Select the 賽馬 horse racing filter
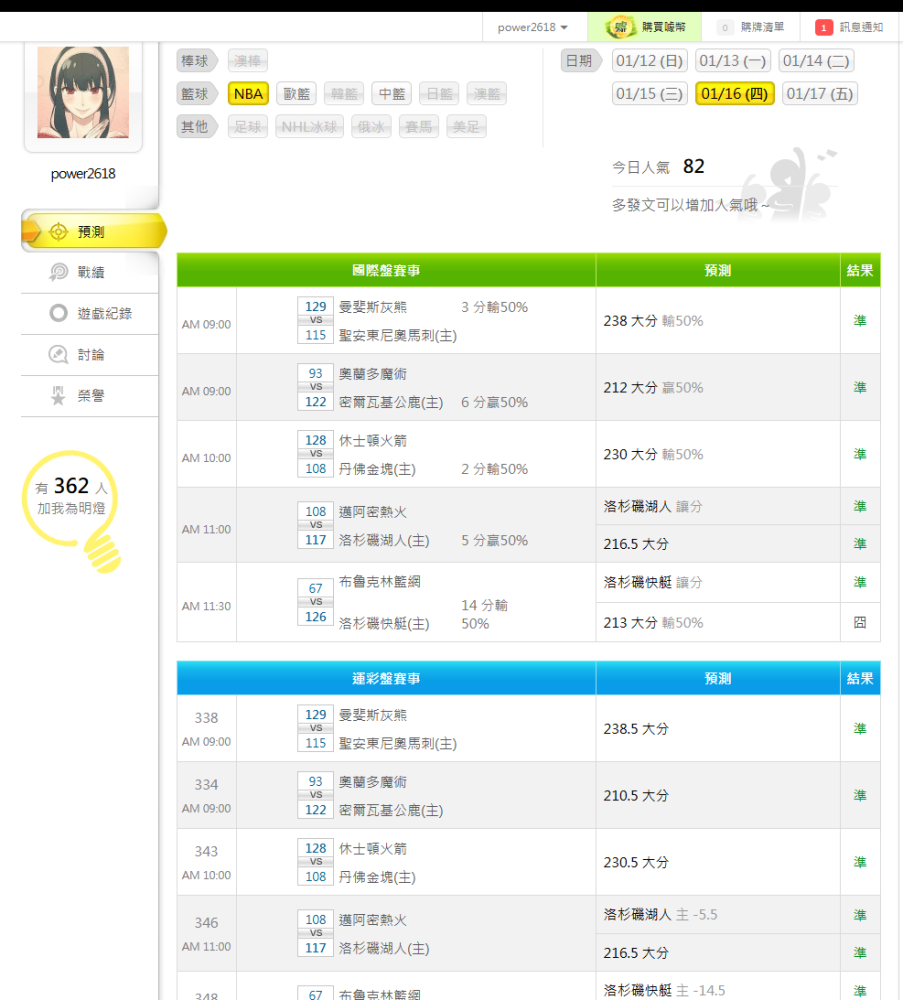 [x=419, y=127]
